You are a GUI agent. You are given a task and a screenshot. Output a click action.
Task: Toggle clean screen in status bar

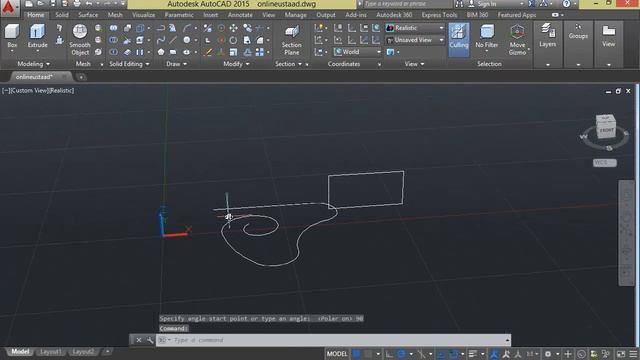pyautogui.click(x=621, y=354)
